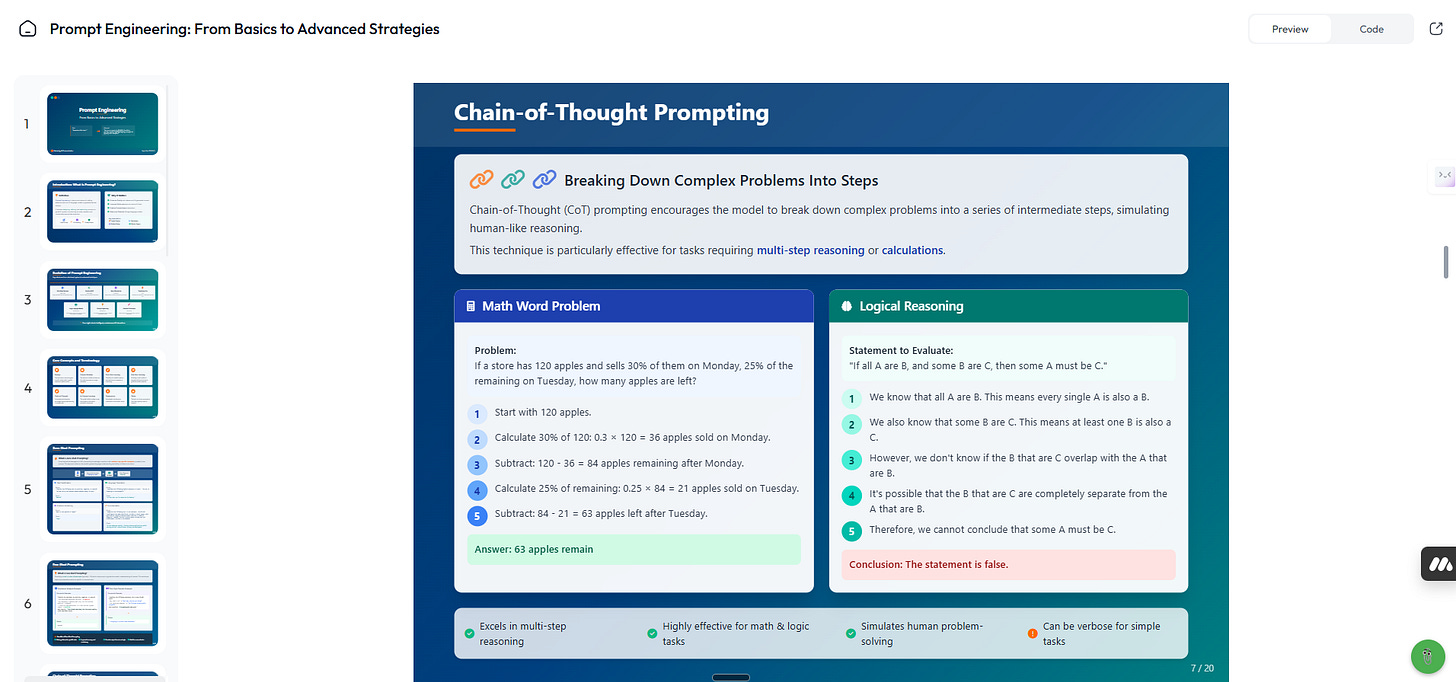Open the green assistant button in the corner
Viewport: 1456px width, 682px height.
[x=1427, y=656]
